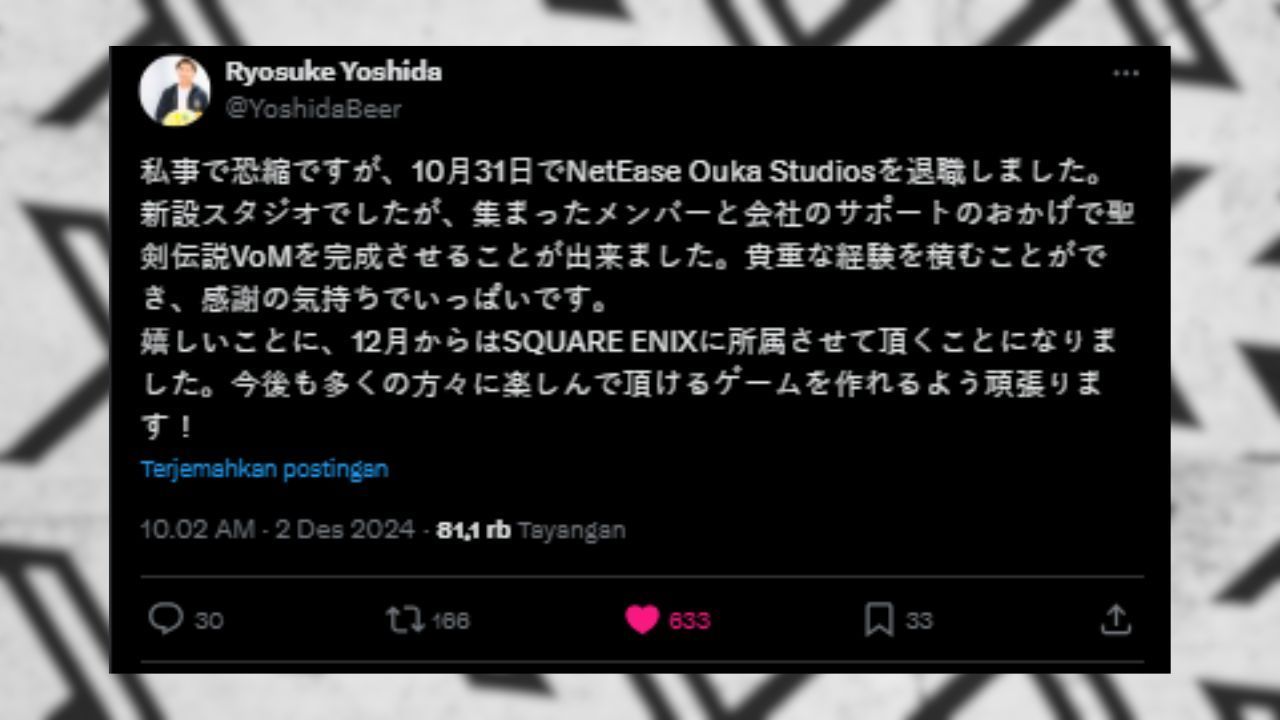This screenshot has height=720, width=1280.
Task: Click Terjemahkan postingan translate link
Action: [x=264, y=468]
